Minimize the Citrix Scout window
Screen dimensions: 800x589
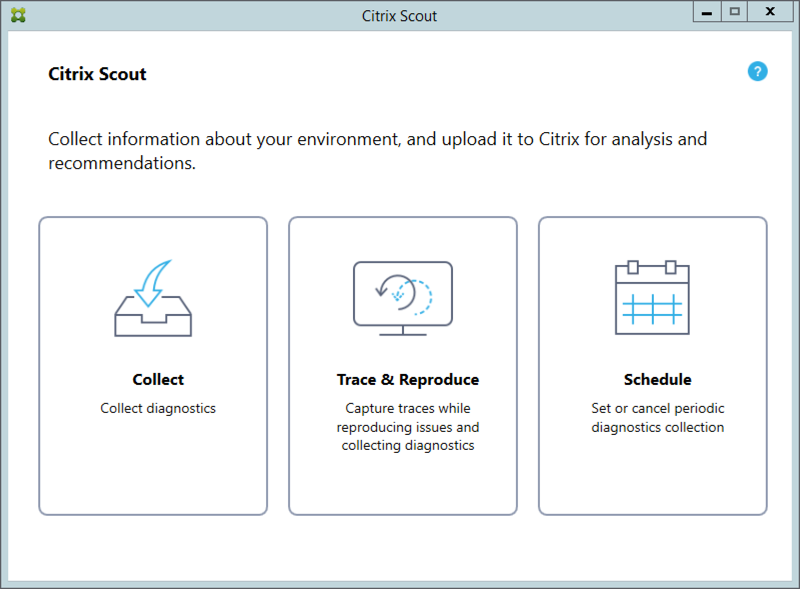click(x=707, y=12)
